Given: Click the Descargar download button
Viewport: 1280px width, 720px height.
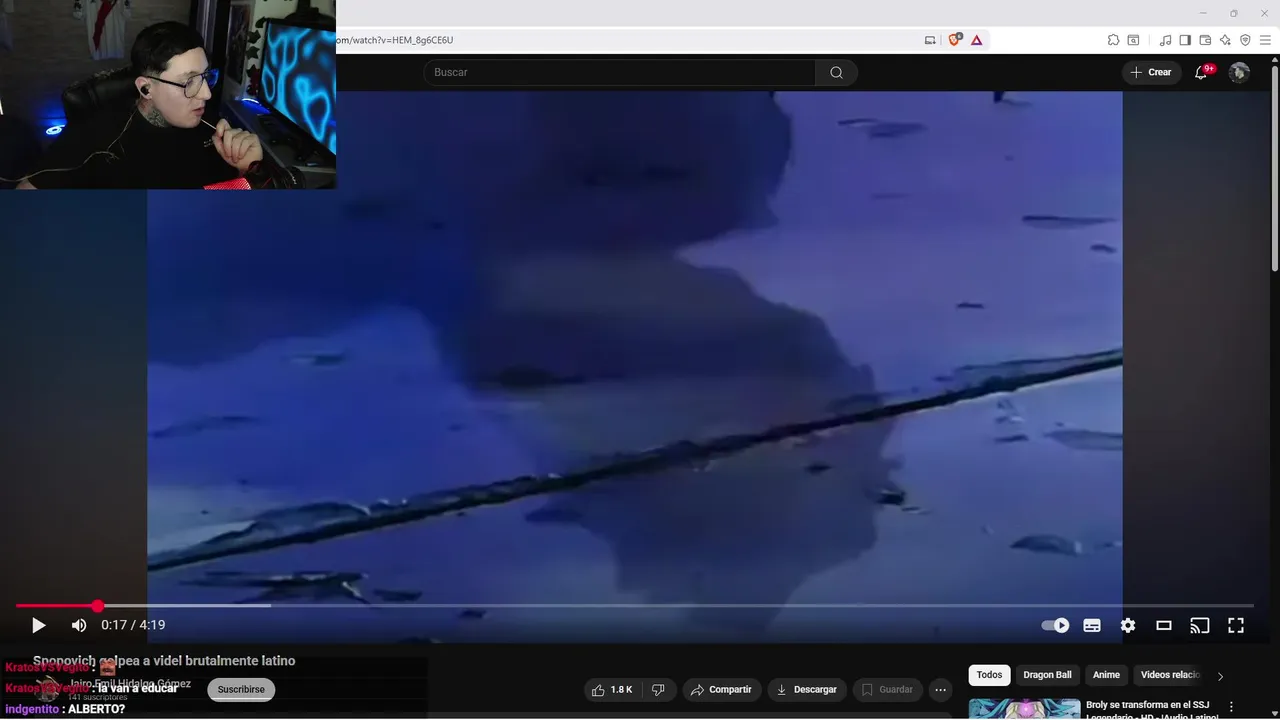Looking at the screenshot, I should [x=807, y=689].
